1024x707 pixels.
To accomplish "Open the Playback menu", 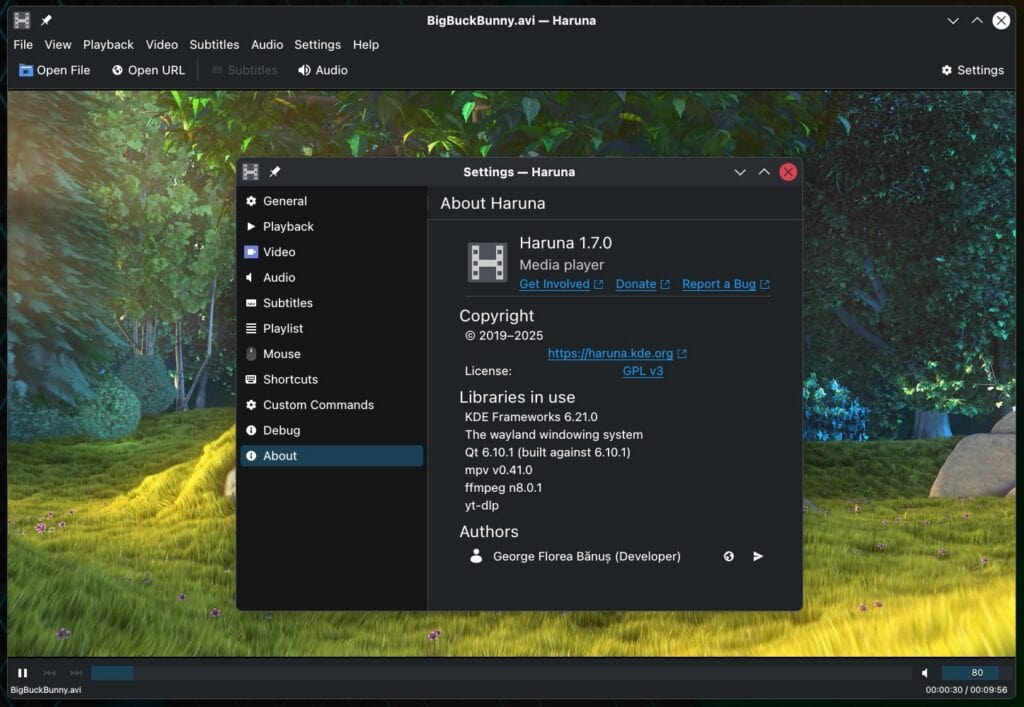I will pos(108,44).
